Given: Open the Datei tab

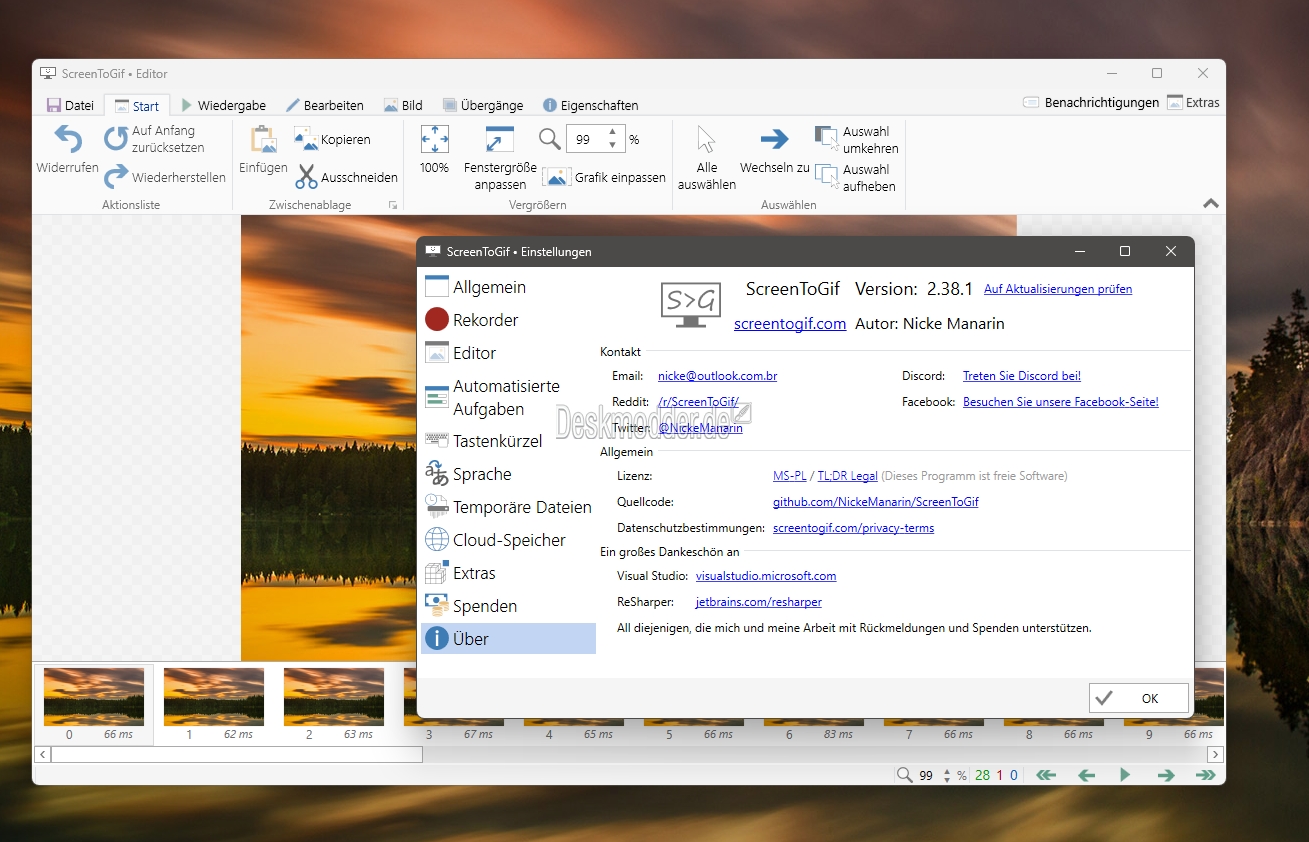Looking at the screenshot, I should click(x=70, y=105).
